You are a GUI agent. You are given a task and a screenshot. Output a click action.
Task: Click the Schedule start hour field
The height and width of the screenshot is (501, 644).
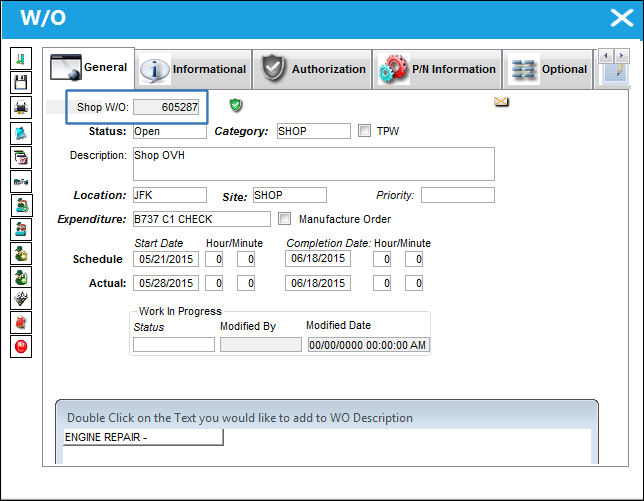(214, 259)
